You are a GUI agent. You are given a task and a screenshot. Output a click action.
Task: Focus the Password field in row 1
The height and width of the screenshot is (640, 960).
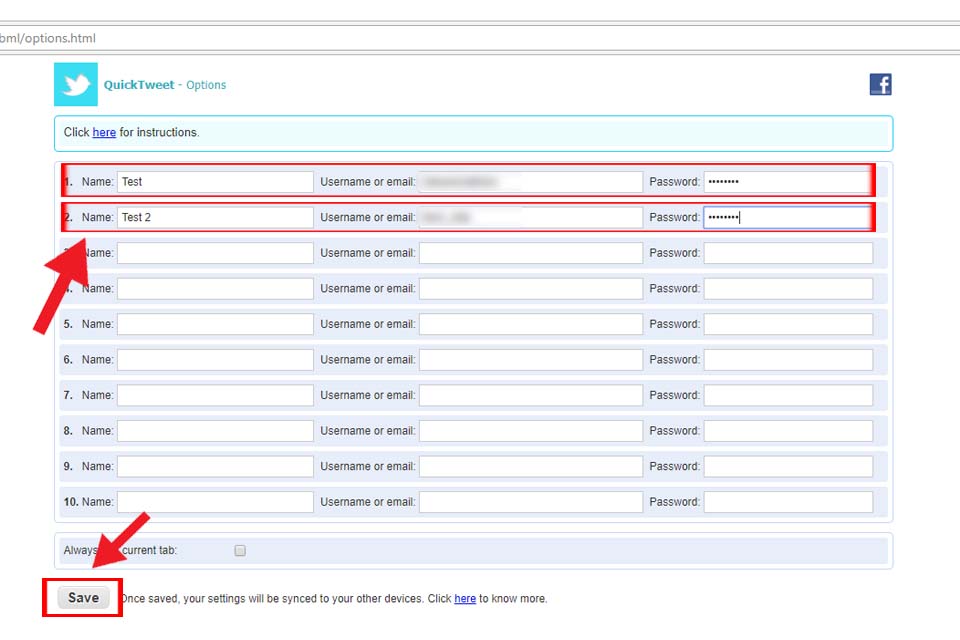click(x=787, y=182)
